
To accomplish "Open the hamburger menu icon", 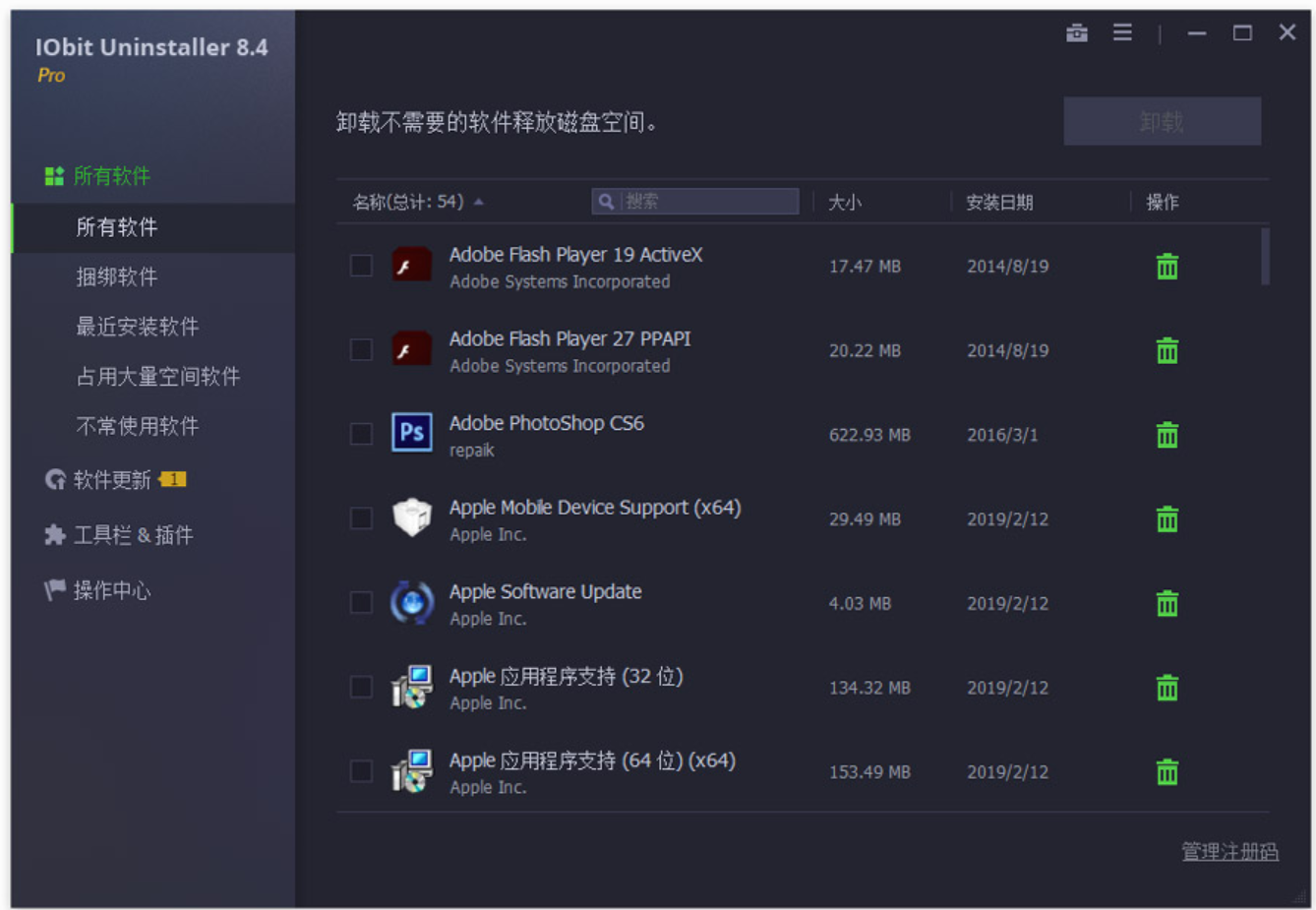I will click(x=1122, y=32).
